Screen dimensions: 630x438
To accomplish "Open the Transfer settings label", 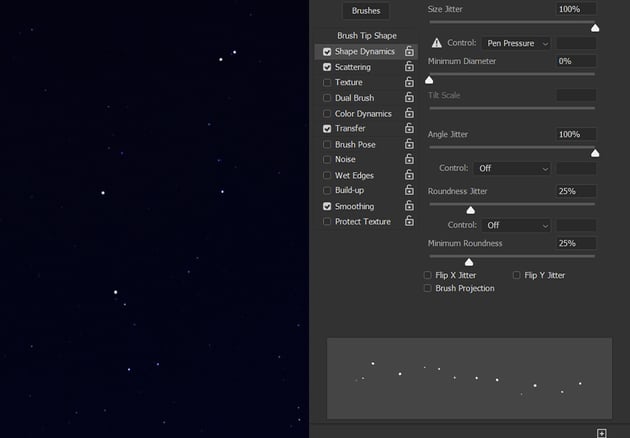I will click(350, 129).
